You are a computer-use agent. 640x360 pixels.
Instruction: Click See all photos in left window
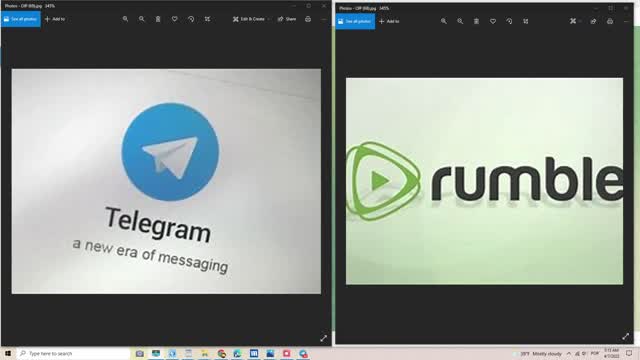pyautogui.click(x=21, y=19)
